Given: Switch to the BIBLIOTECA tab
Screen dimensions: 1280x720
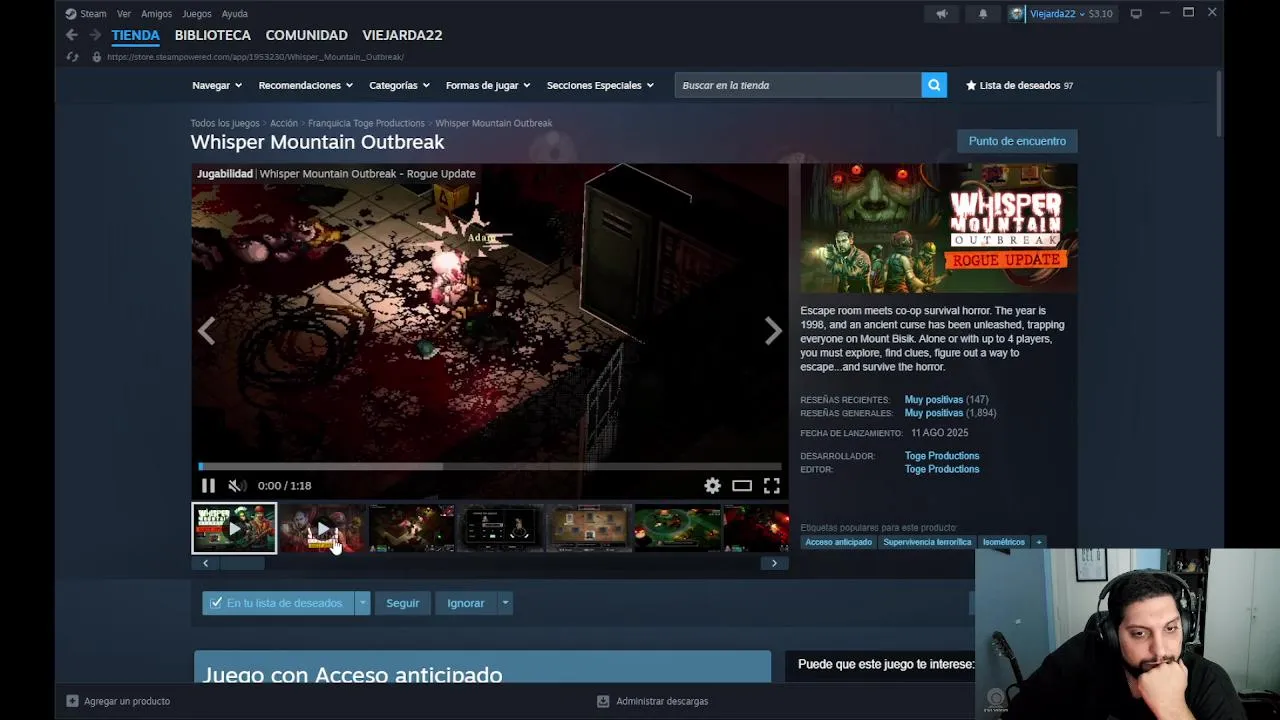Looking at the screenshot, I should click(212, 35).
